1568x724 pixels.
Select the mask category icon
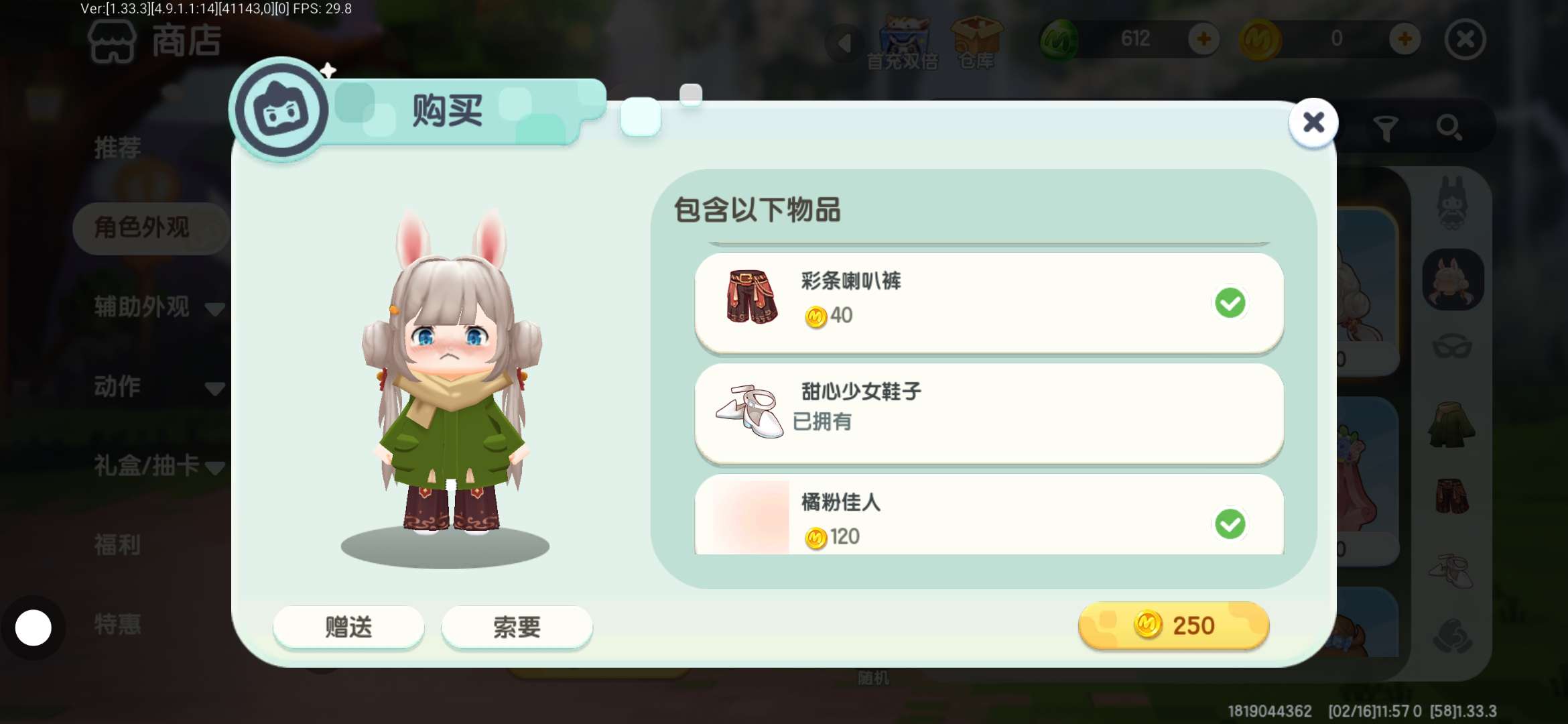click(1452, 347)
